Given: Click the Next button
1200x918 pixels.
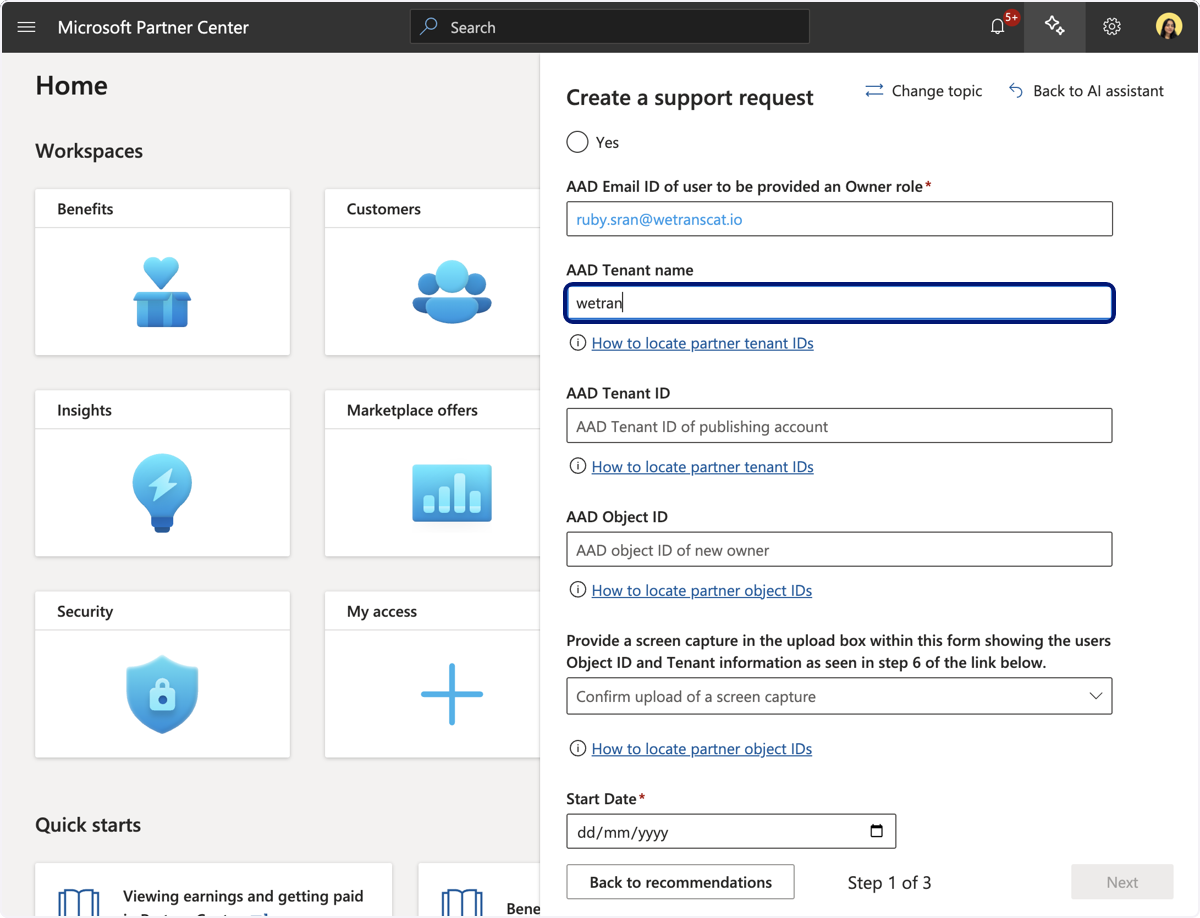Looking at the screenshot, I should [1122, 882].
